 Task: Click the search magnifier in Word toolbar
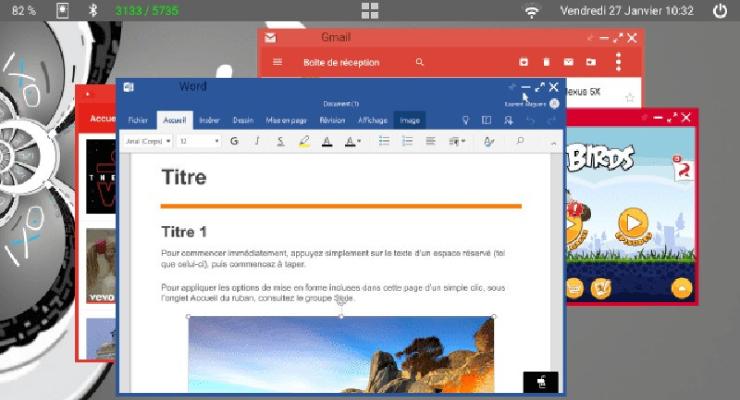520,141
